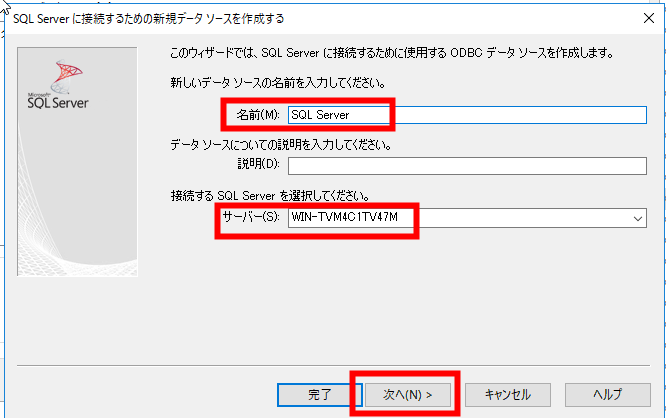Click the 名前(M): label

pyautogui.click(x=258, y=115)
